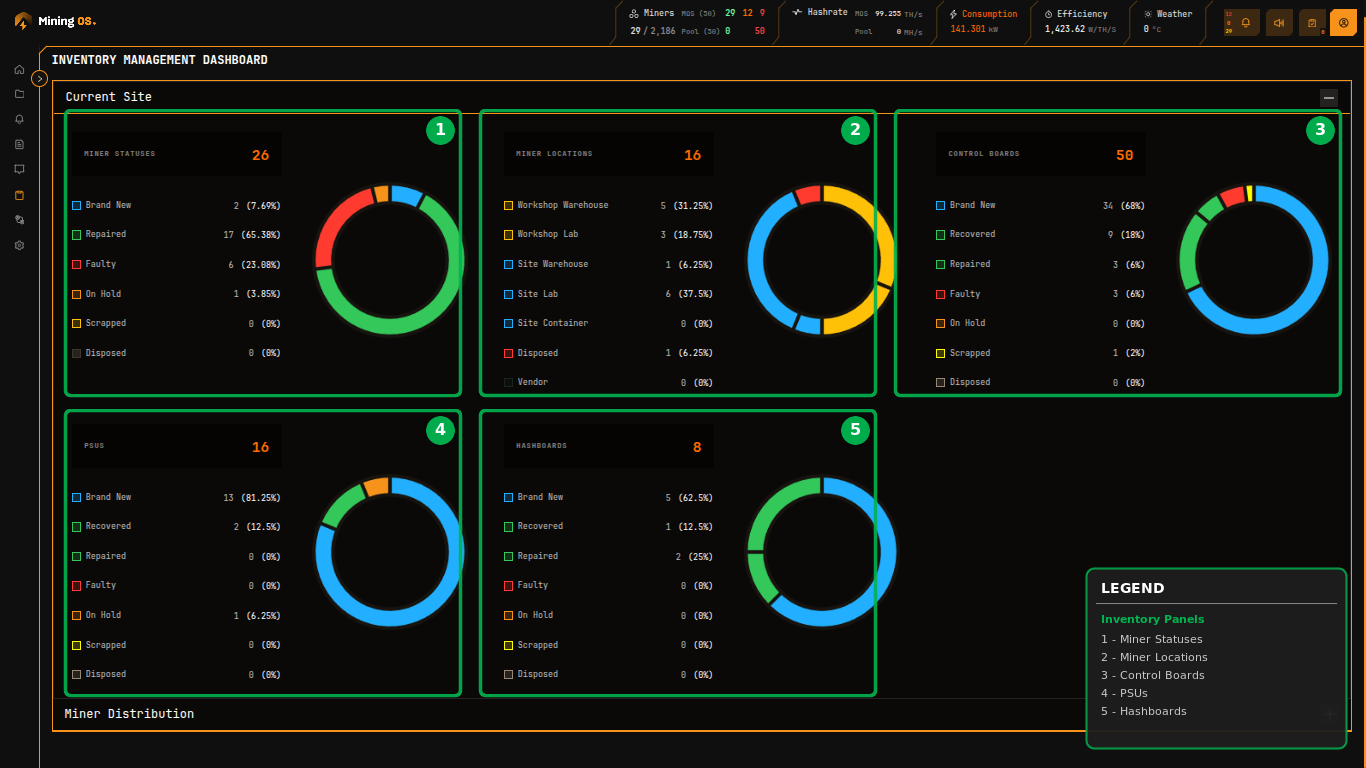Open the user profile icon

(1343, 22)
